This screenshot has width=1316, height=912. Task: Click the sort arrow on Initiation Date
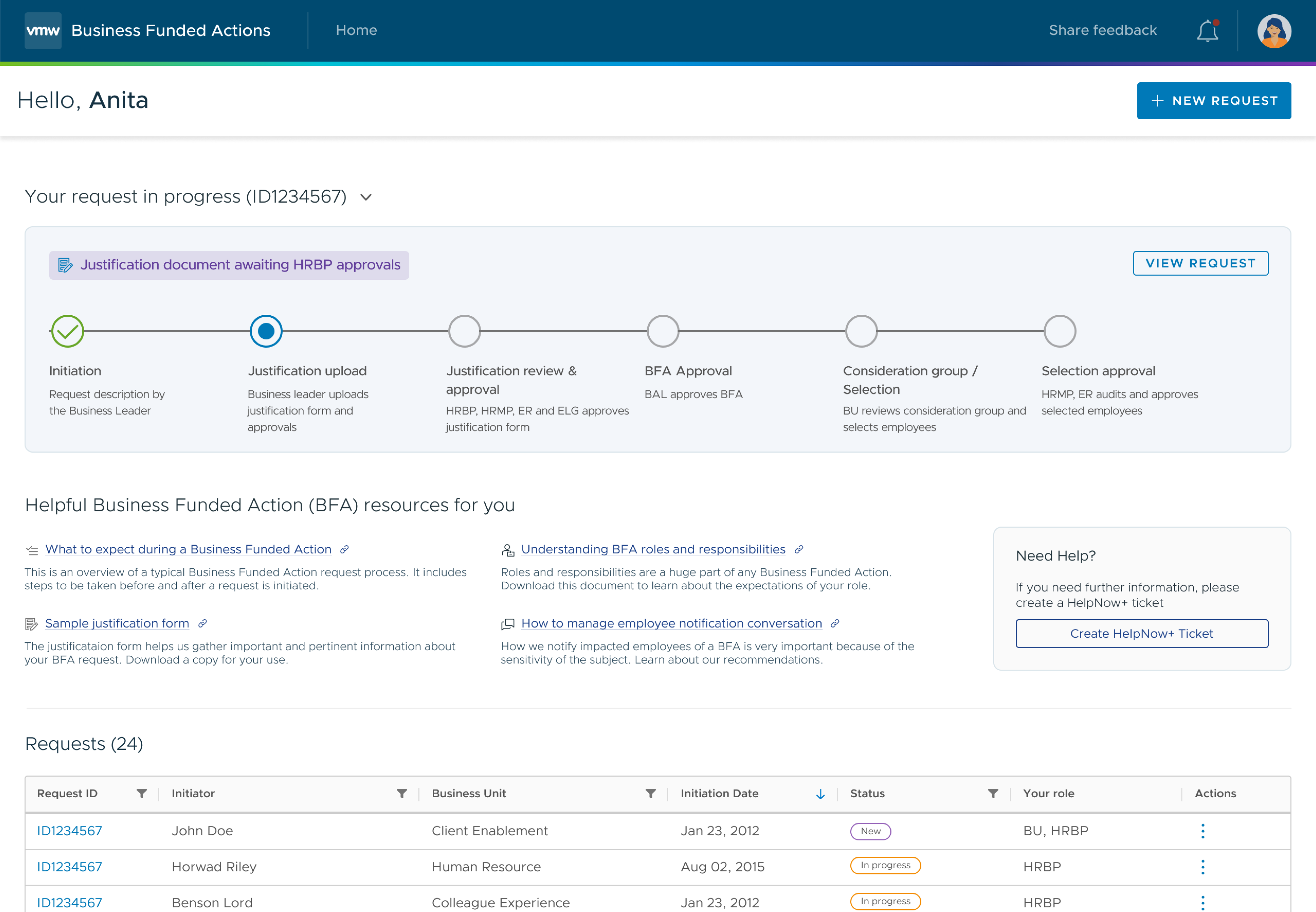[821, 794]
